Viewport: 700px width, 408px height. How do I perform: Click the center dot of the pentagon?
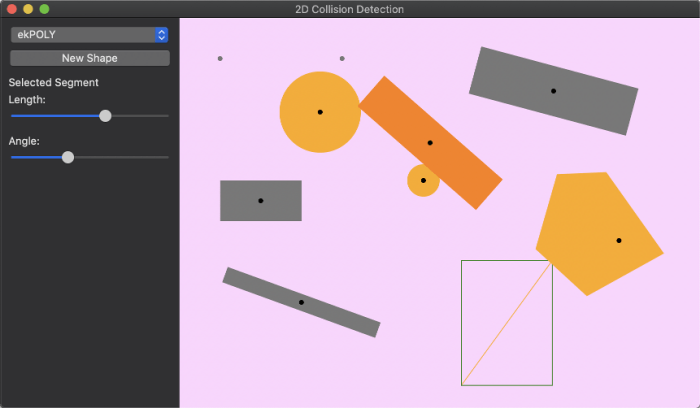coord(619,240)
